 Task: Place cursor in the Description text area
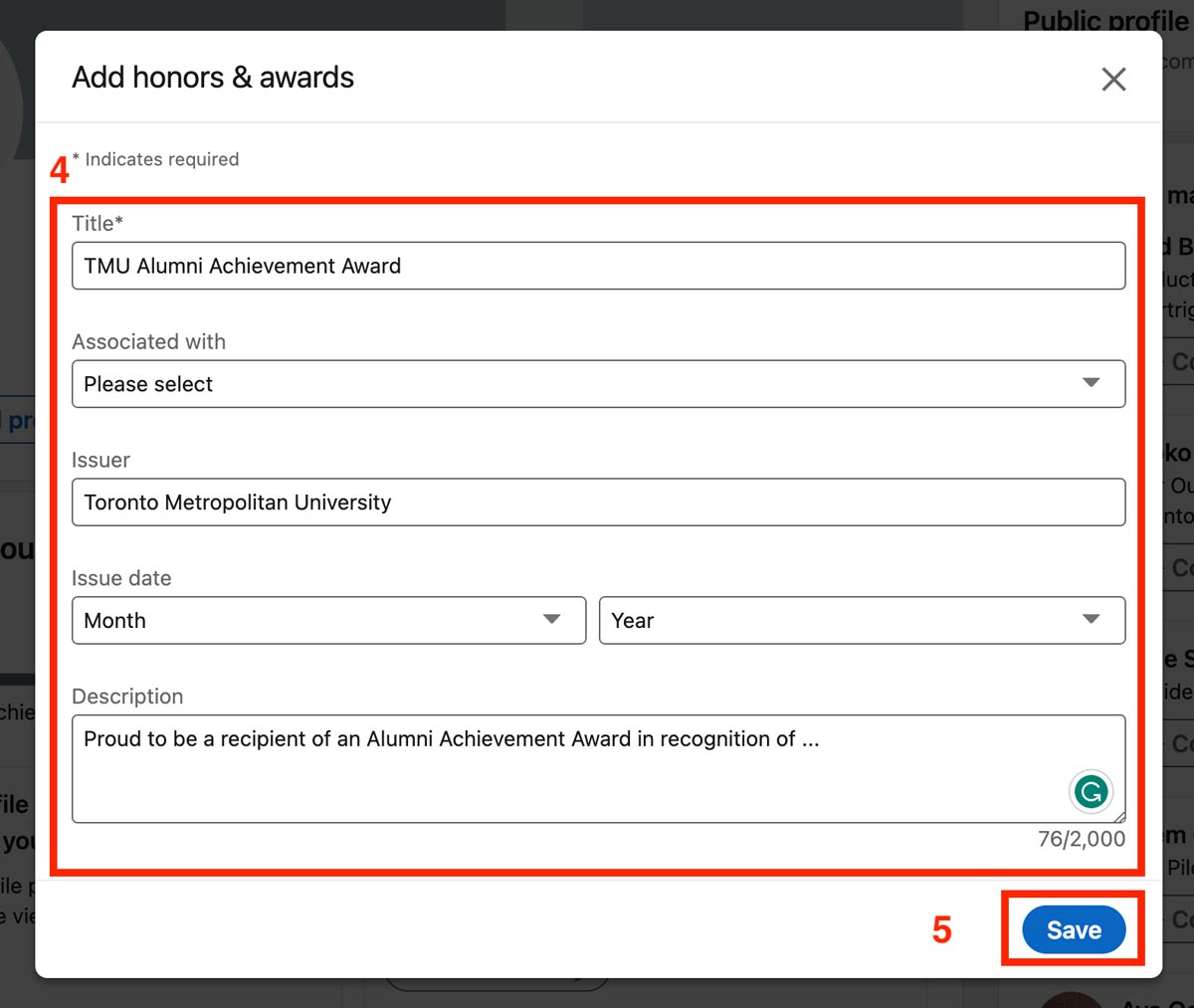click(597, 766)
